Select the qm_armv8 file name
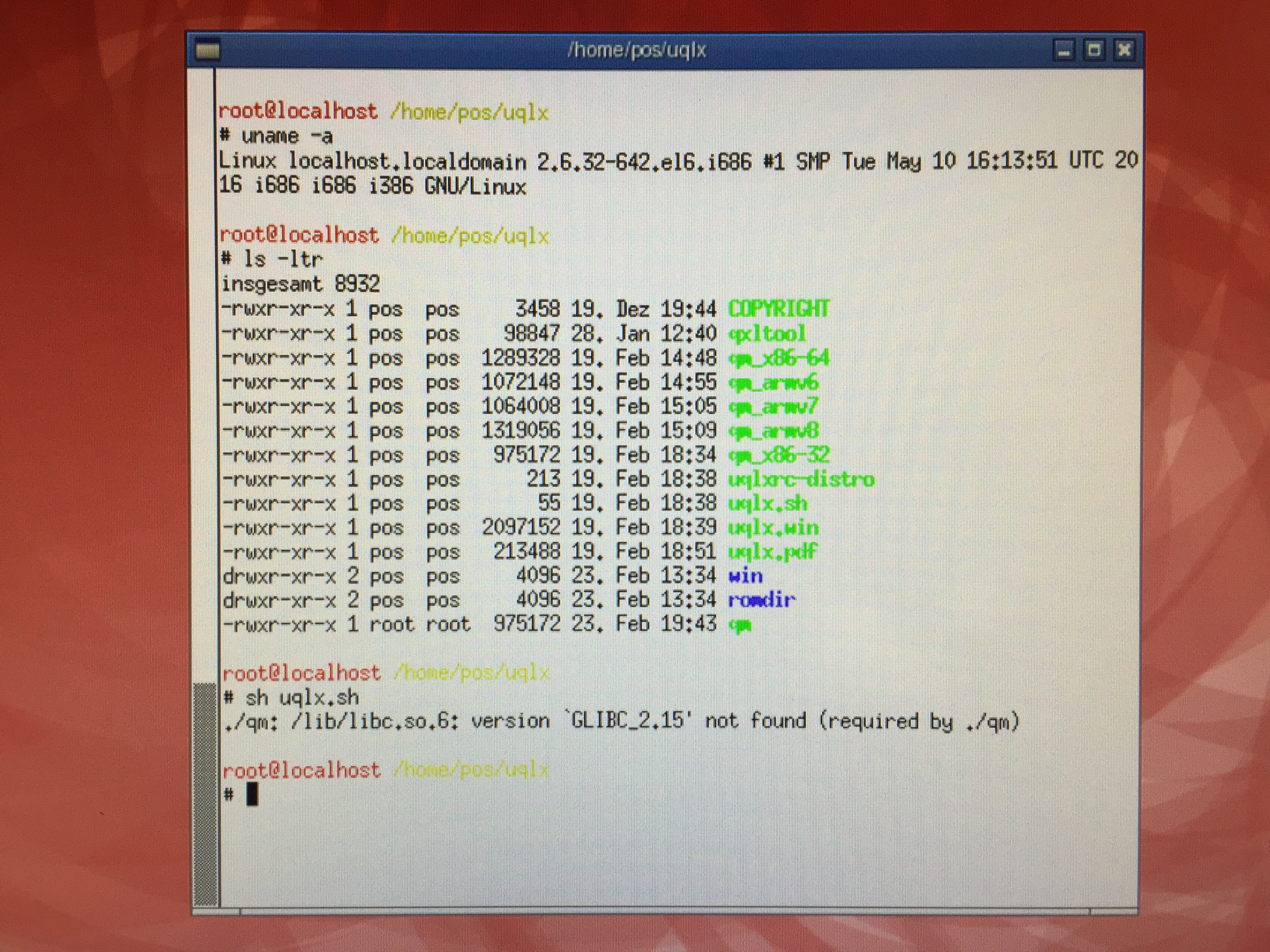 coord(774,430)
